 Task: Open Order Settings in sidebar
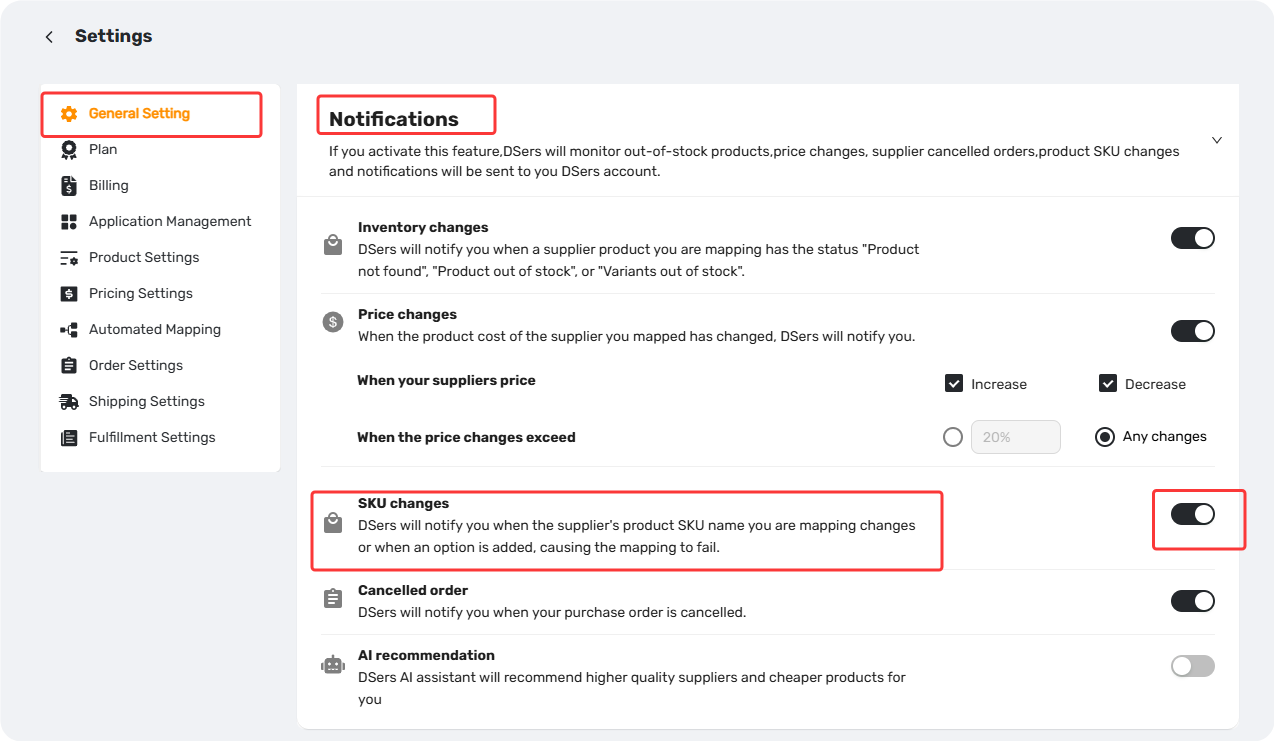pyautogui.click(x=136, y=365)
